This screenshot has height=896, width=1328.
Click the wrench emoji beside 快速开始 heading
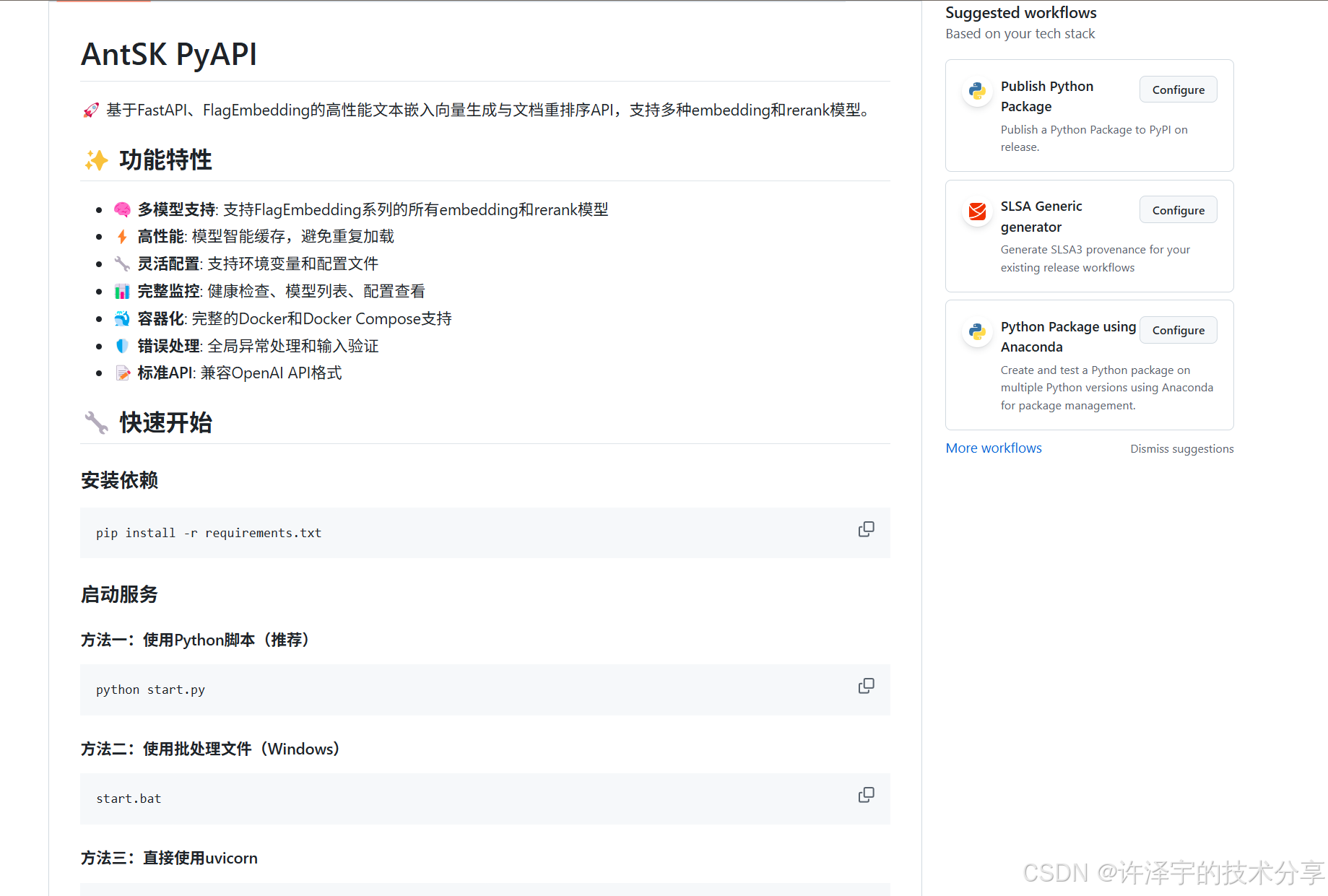96,422
